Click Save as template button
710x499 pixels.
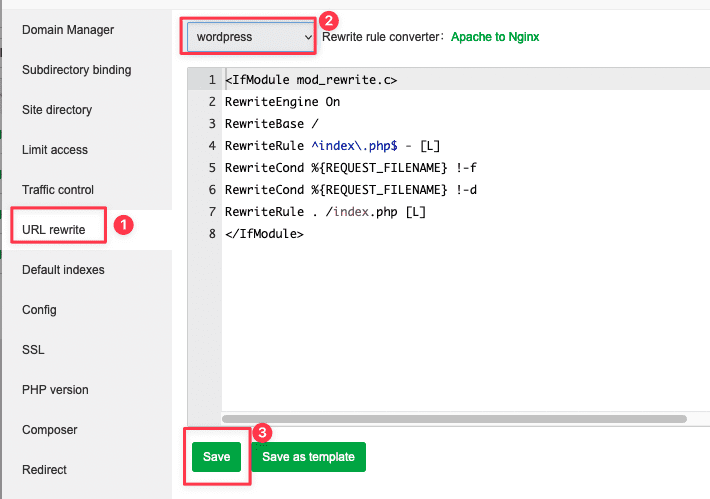click(x=308, y=456)
